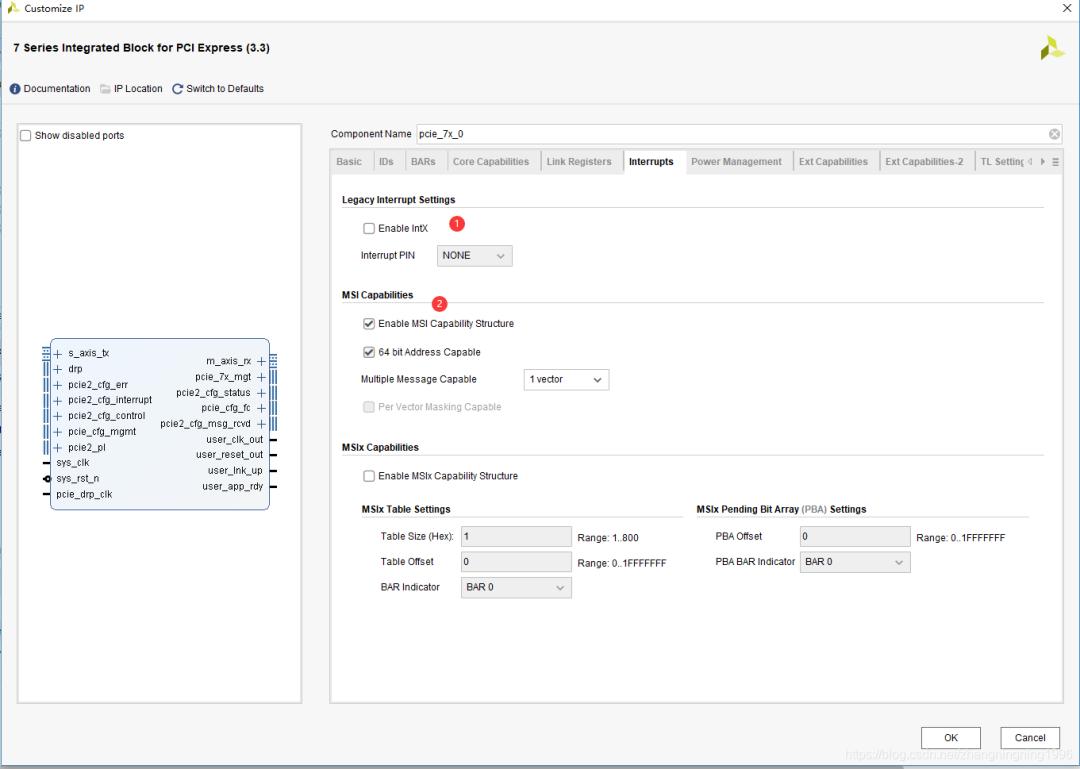Screen dimensions: 1080x769
Task: Open the Documentation info icon
Action: pyautogui.click(x=14, y=89)
